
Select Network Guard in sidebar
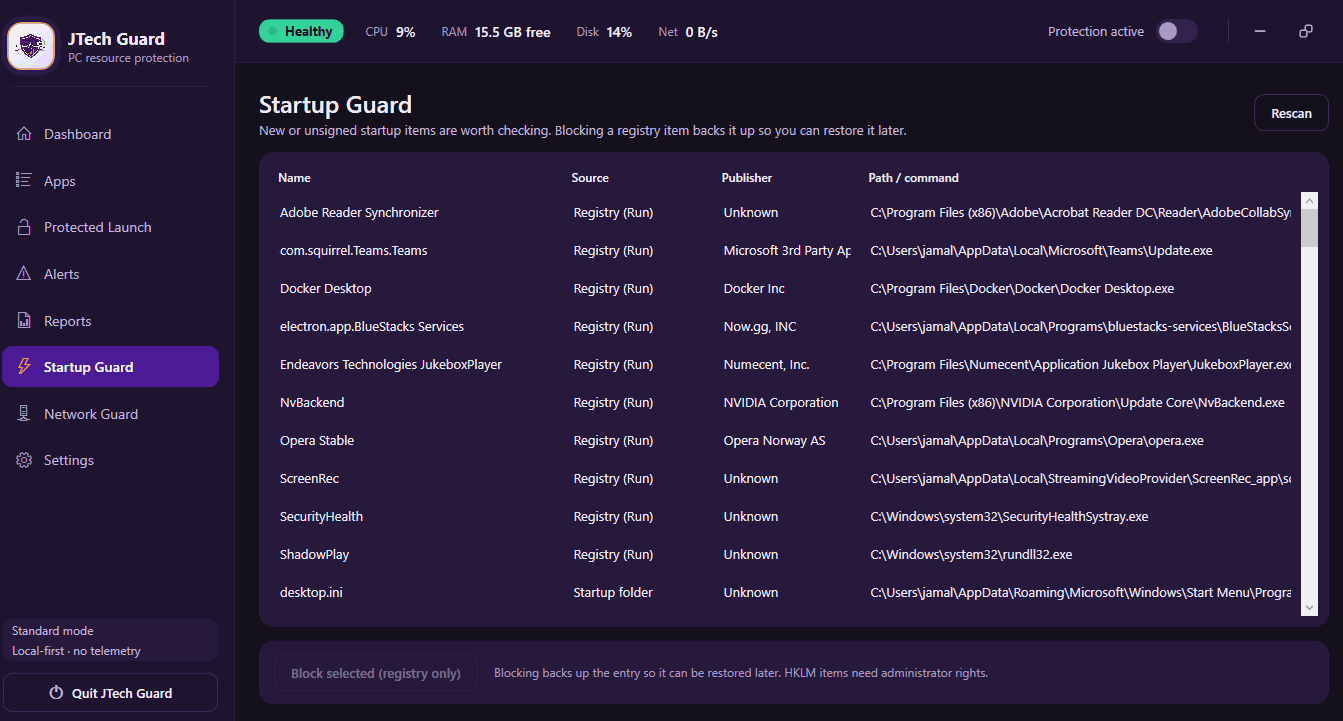pyautogui.click(x=110, y=414)
